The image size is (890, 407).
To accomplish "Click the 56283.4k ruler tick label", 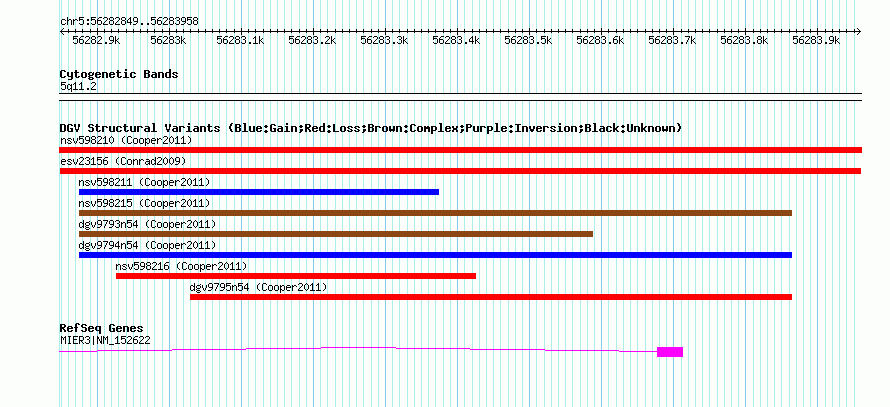I will pos(456,40).
